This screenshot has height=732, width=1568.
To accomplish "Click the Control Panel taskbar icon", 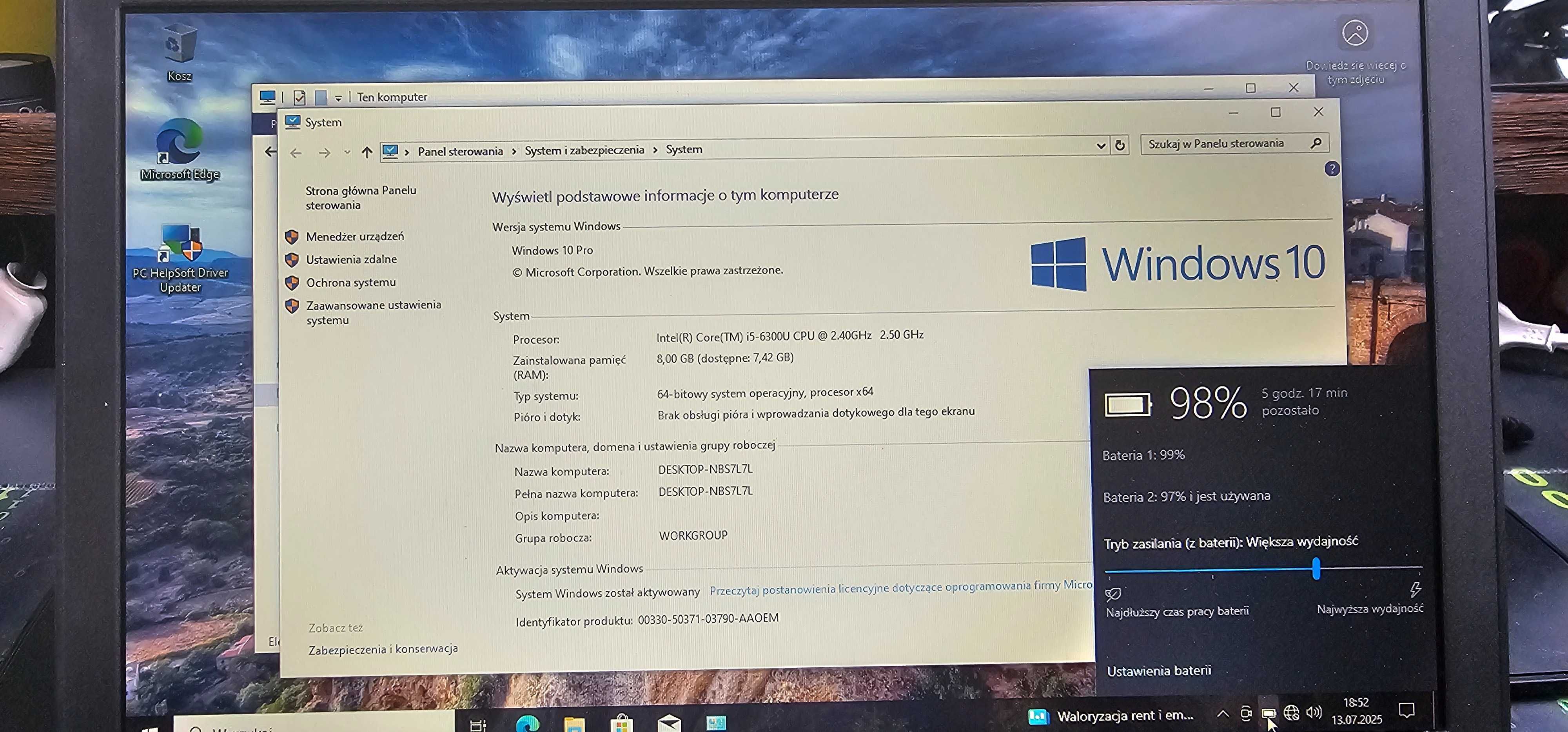I will pos(716,723).
